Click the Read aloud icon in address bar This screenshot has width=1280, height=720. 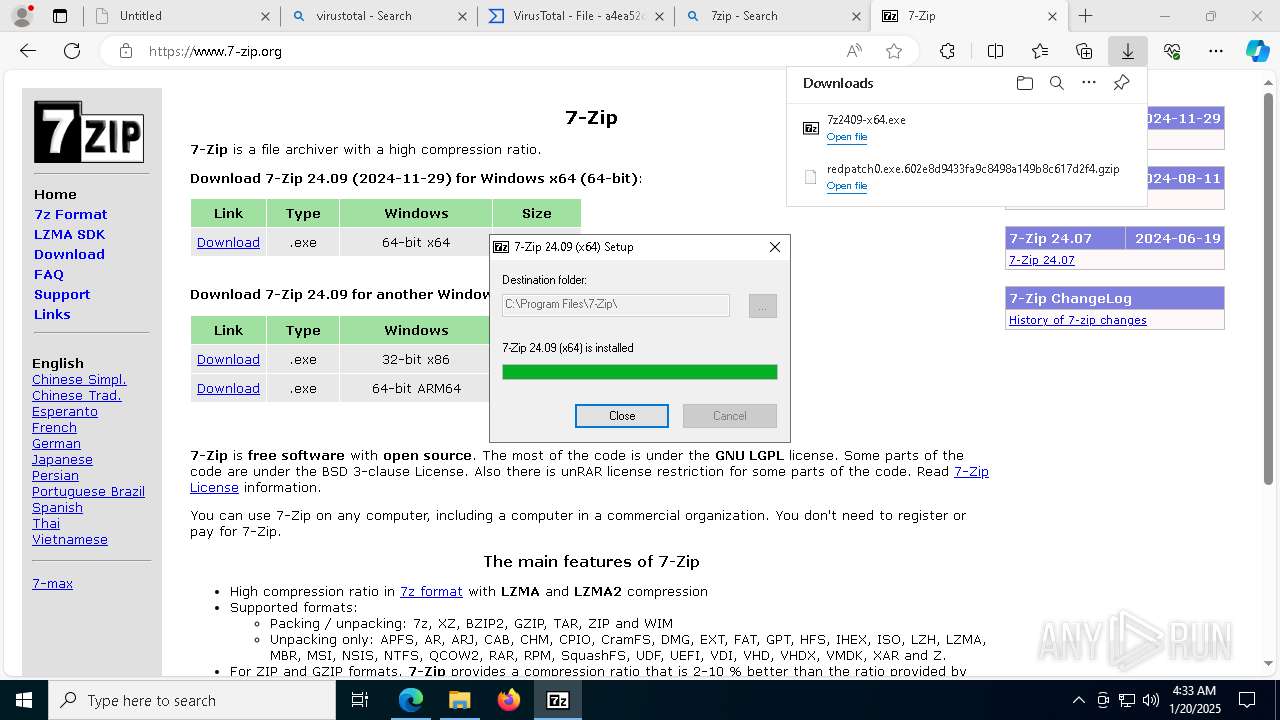[854, 51]
